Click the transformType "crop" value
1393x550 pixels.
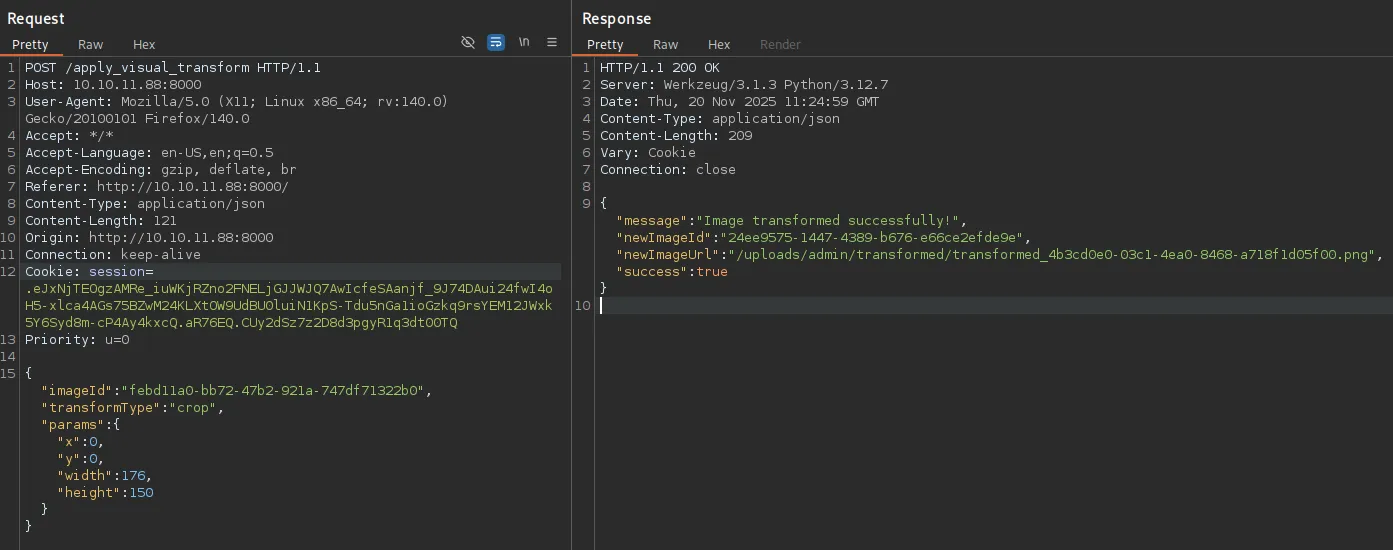tap(194, 408)
